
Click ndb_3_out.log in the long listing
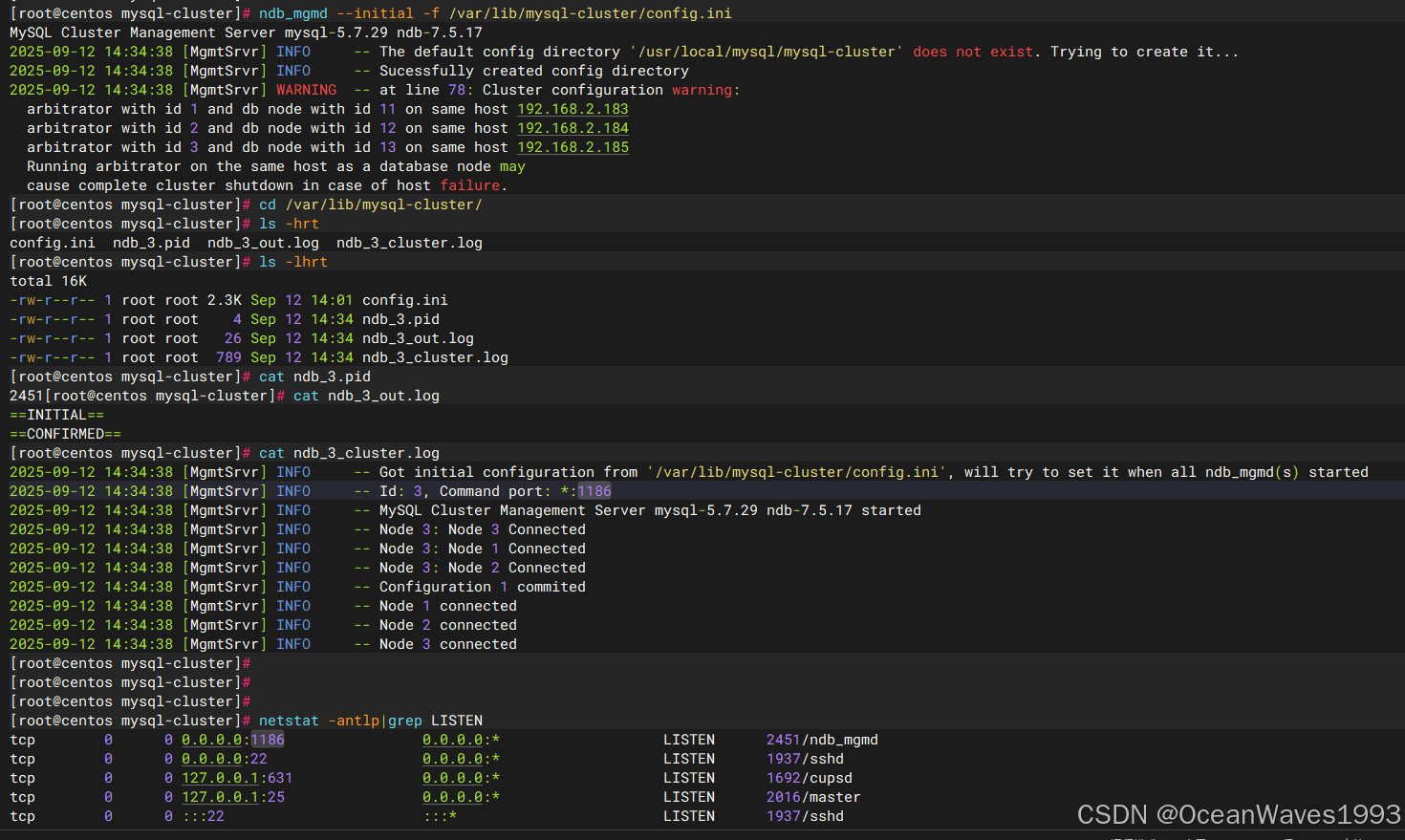point(418,338)
